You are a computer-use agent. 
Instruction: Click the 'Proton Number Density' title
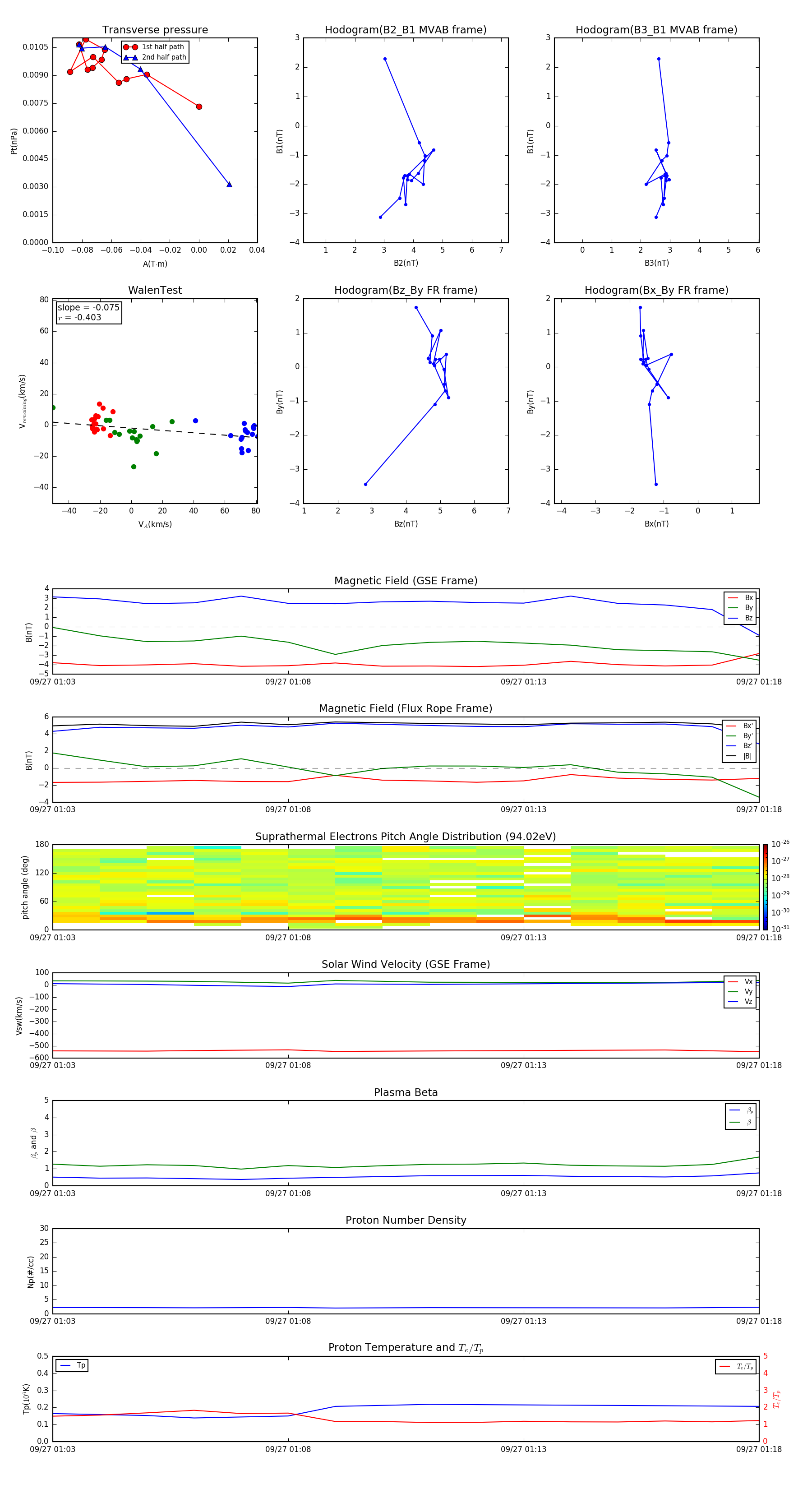point(406,1220)
